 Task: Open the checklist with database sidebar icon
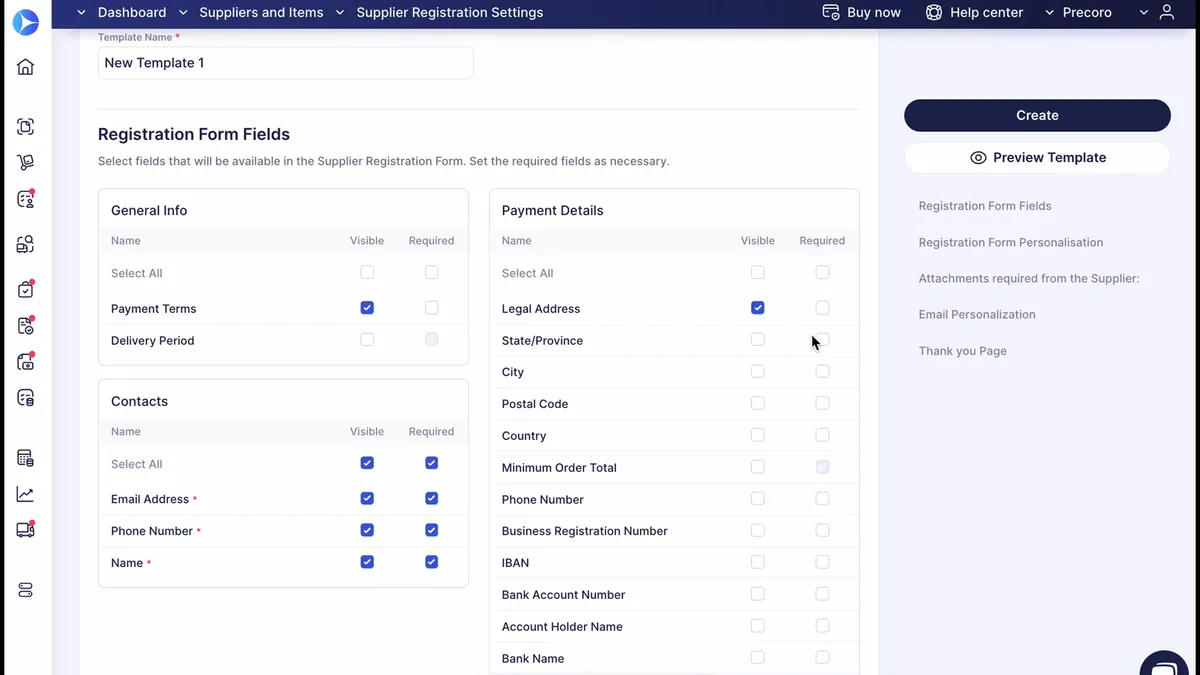[26, 398]
